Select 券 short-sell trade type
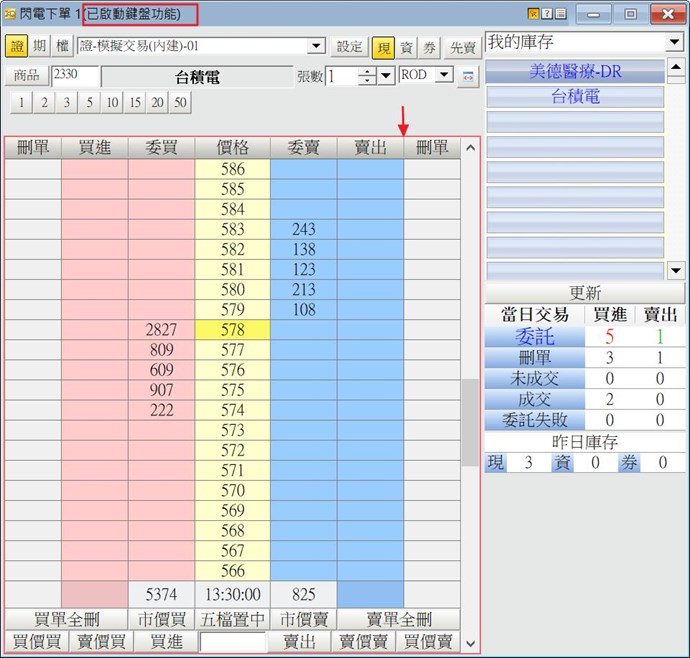The image size is (690, 658). click(x=429, y=47)
